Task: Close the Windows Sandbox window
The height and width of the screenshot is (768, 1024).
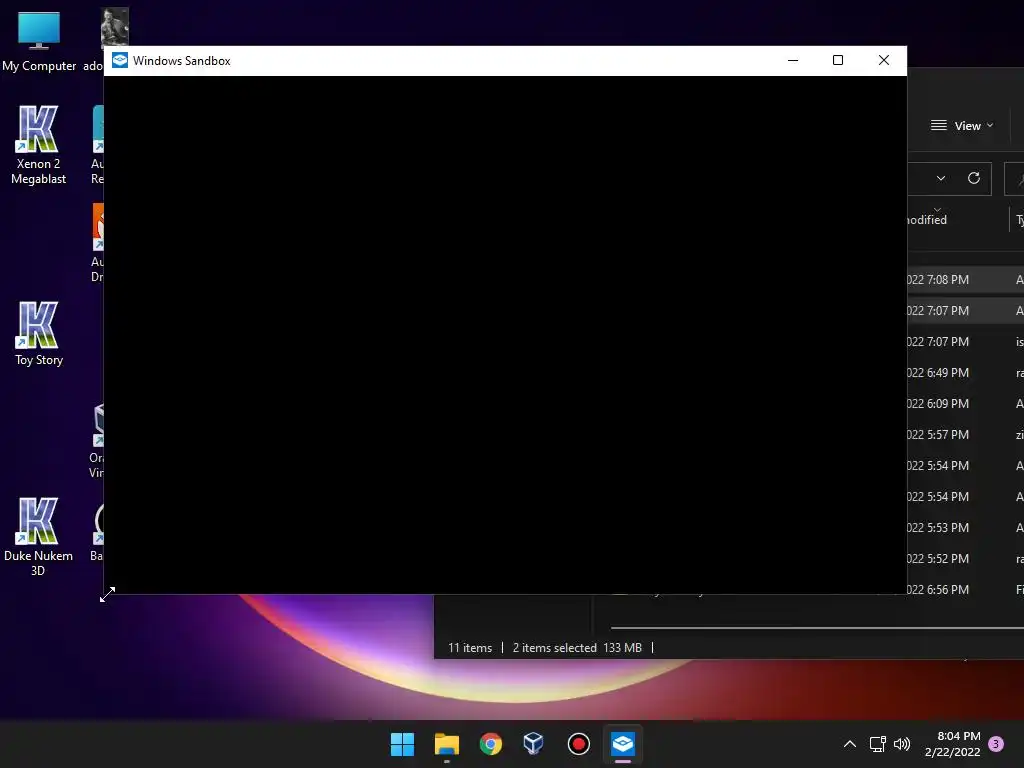Action: [x=884, y=61]
